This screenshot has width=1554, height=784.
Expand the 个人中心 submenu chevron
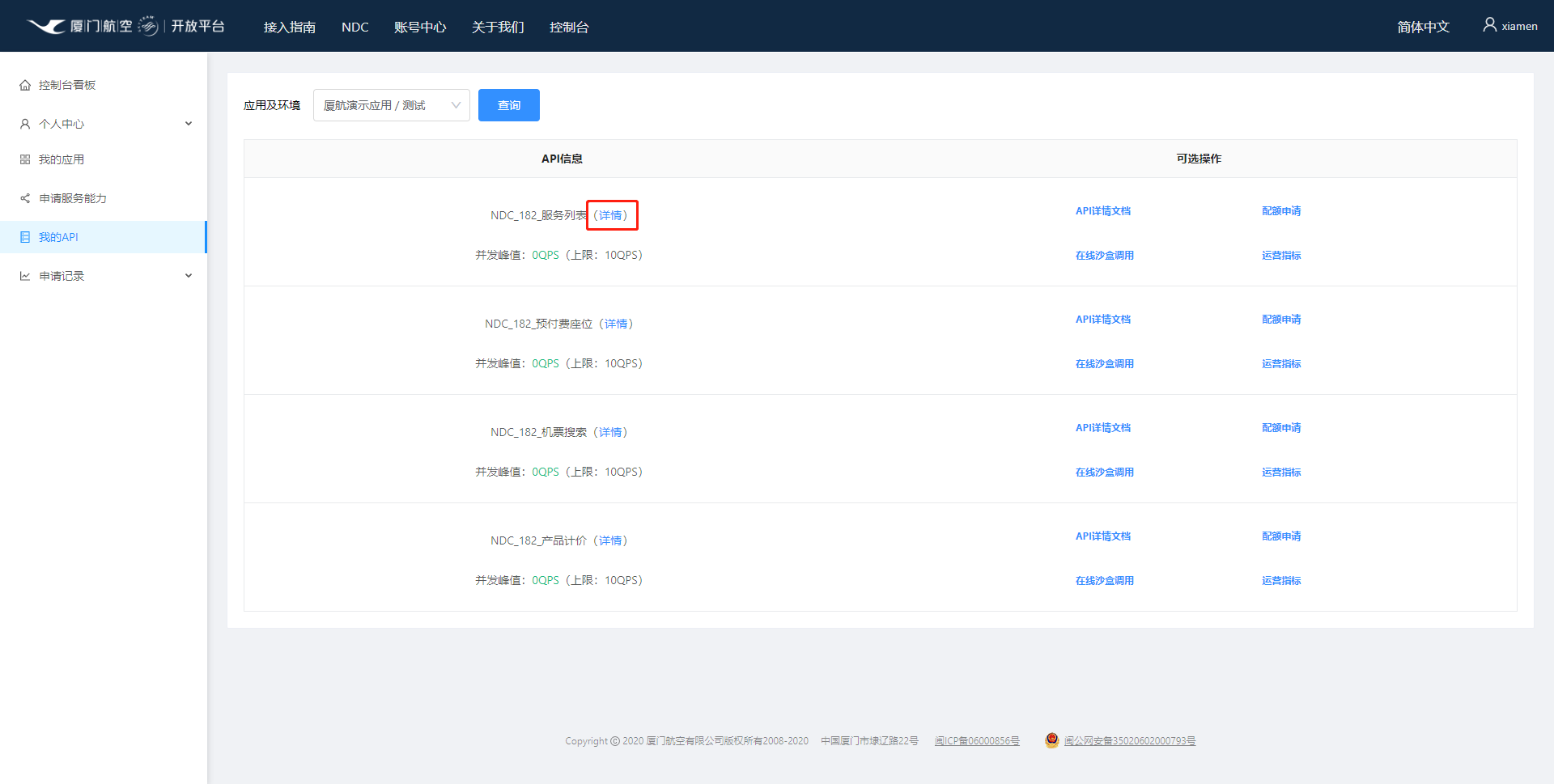click(189, 124)
